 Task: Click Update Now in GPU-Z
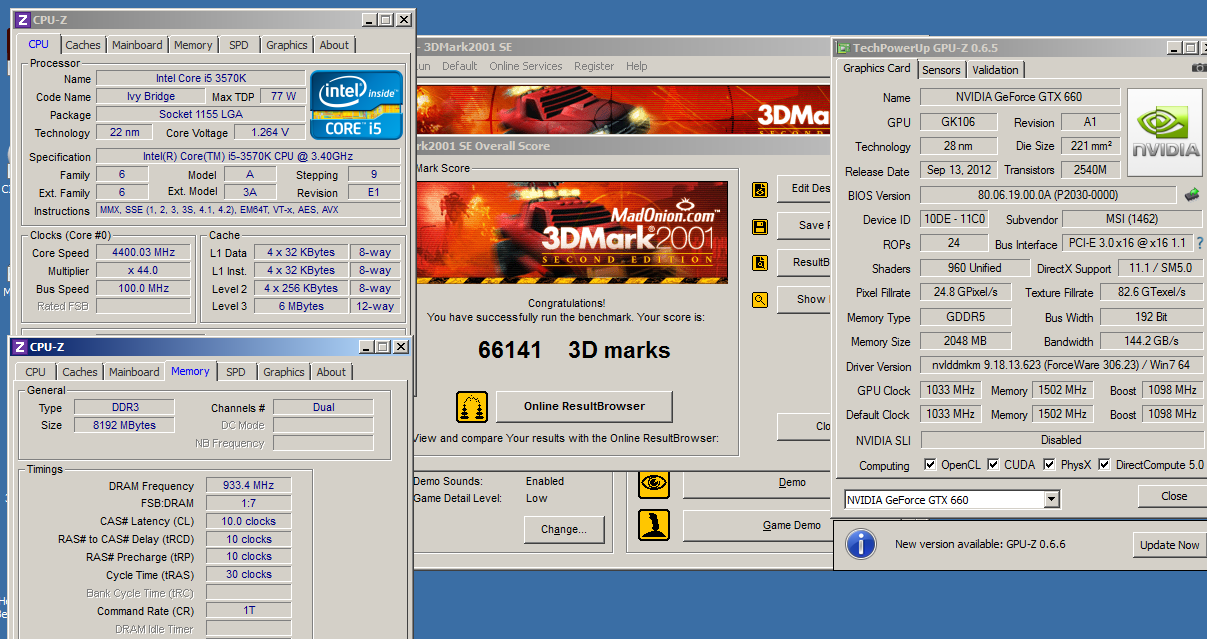point(1169,545)
